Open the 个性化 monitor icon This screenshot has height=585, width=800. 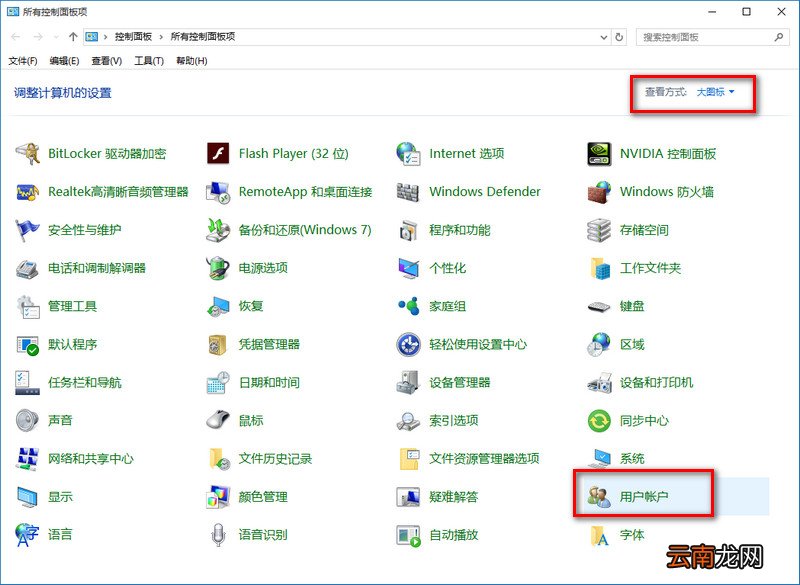408,268
